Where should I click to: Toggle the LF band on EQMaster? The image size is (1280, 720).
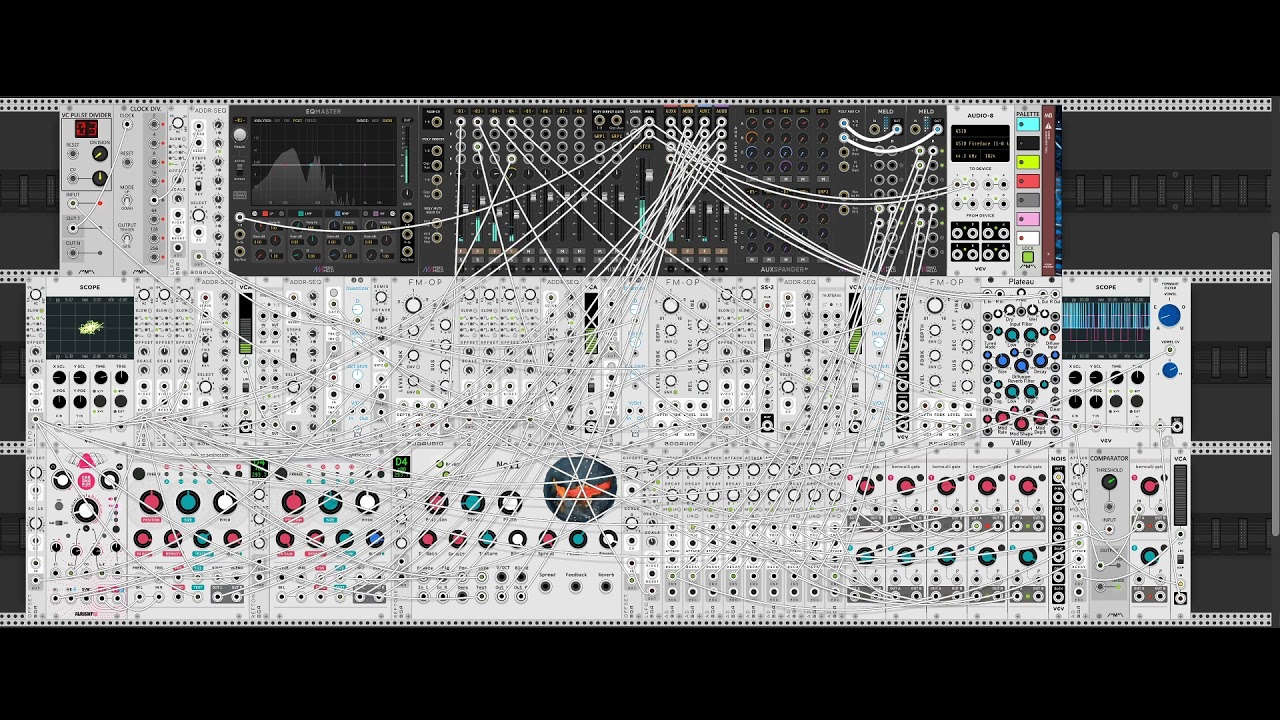point(265,213)
